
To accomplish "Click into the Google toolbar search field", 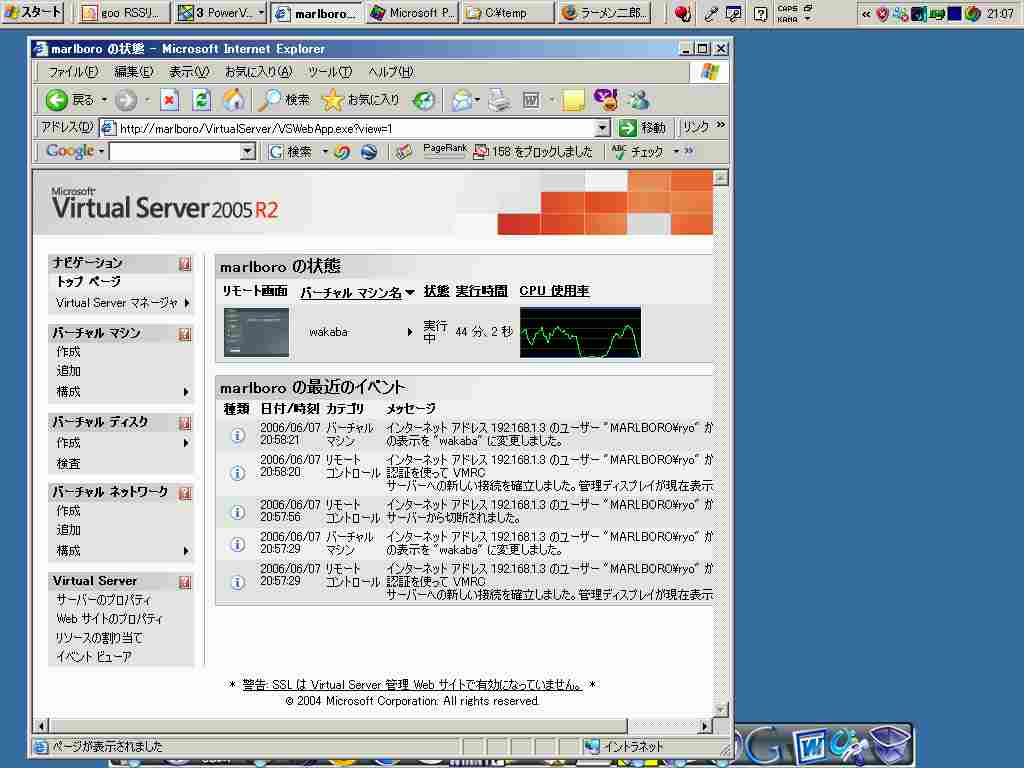I will [175, 152].
